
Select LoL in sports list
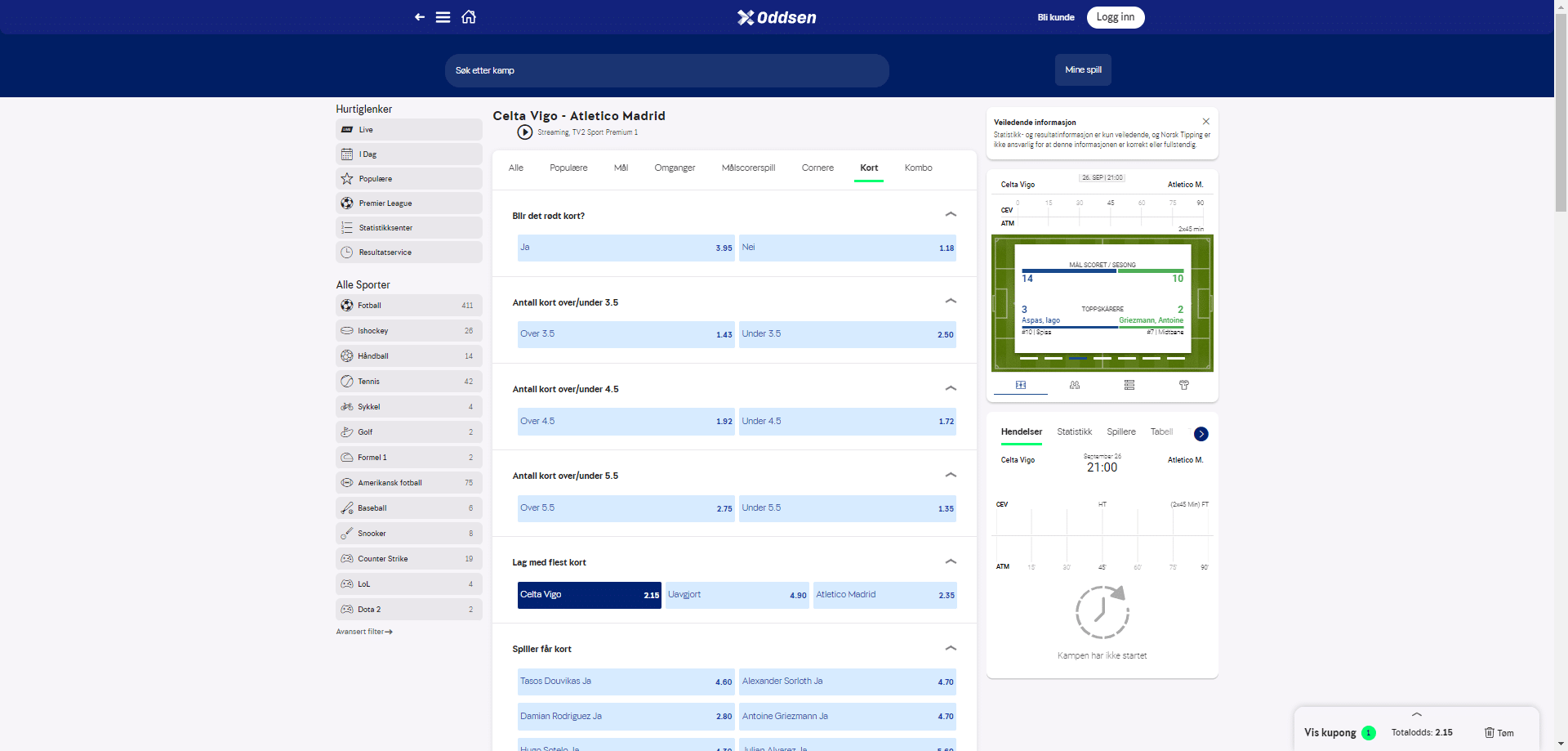[409, 584]
